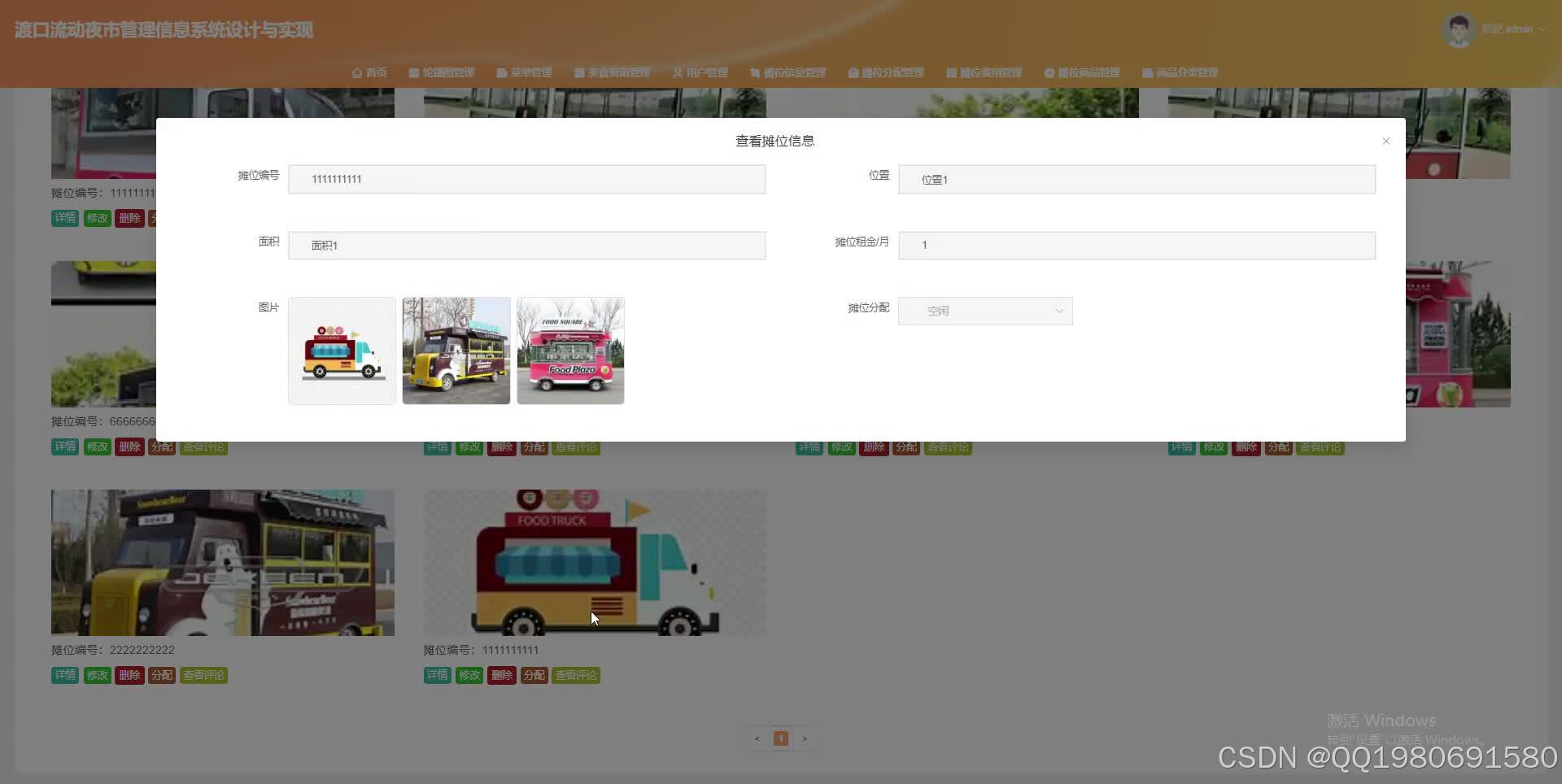Click 详情 for stall 2222222222
The width and height of the screenshot is (1562, 784).
(64, 675)
